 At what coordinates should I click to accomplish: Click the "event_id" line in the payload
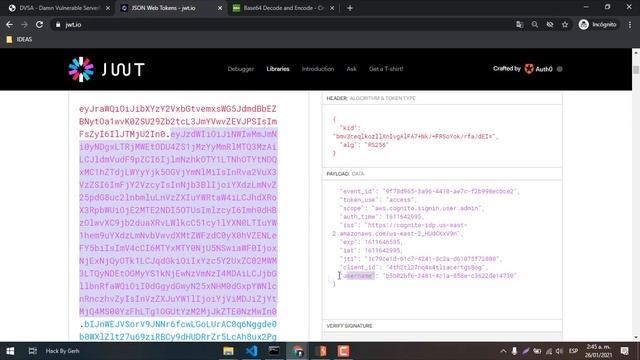tap(430, 191)
